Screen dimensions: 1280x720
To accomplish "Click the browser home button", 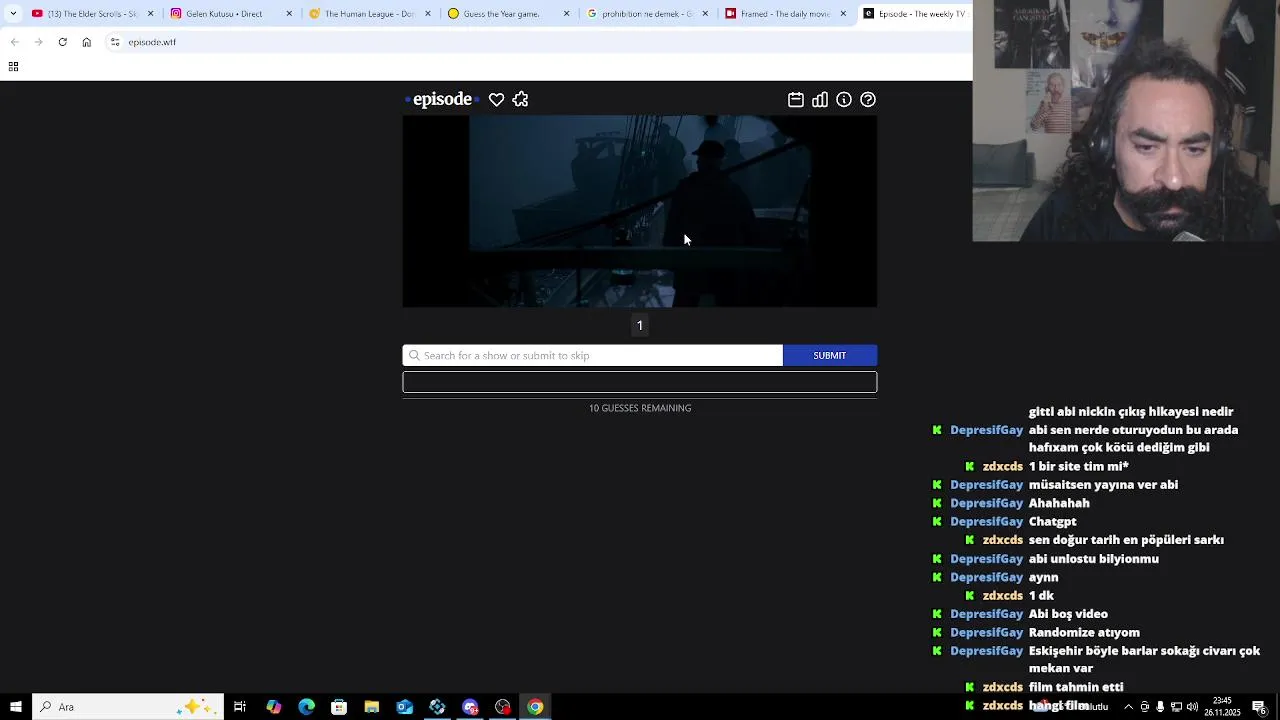I will [x=86, y=42].
